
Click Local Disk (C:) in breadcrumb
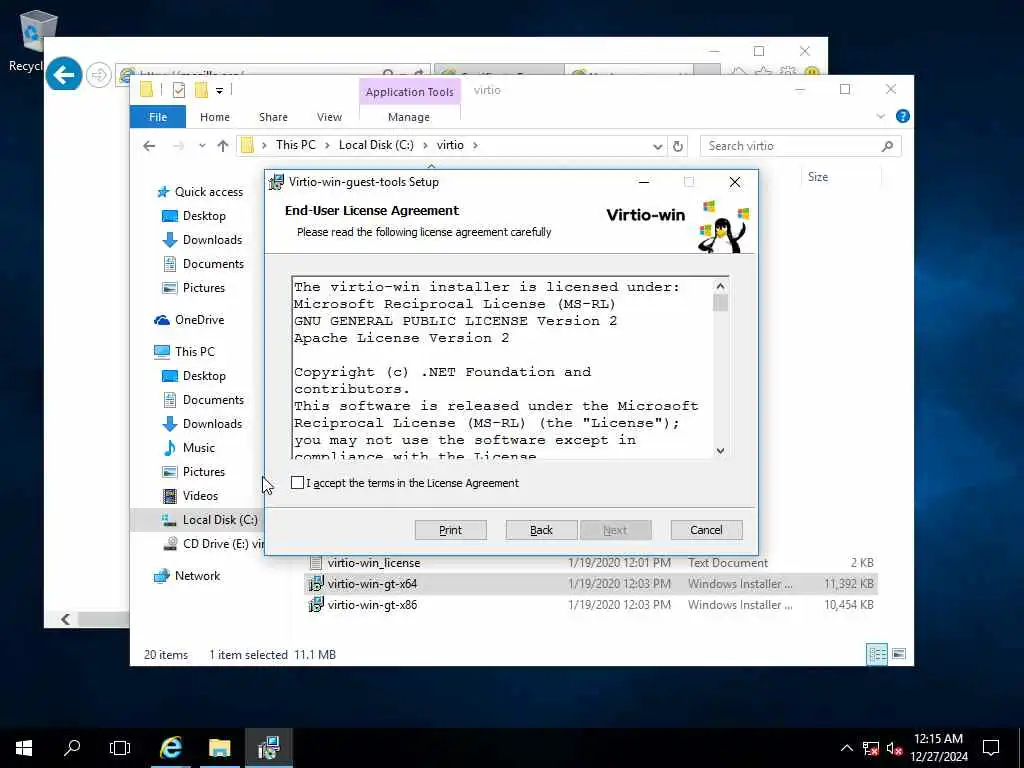click(x=376, y=145)
